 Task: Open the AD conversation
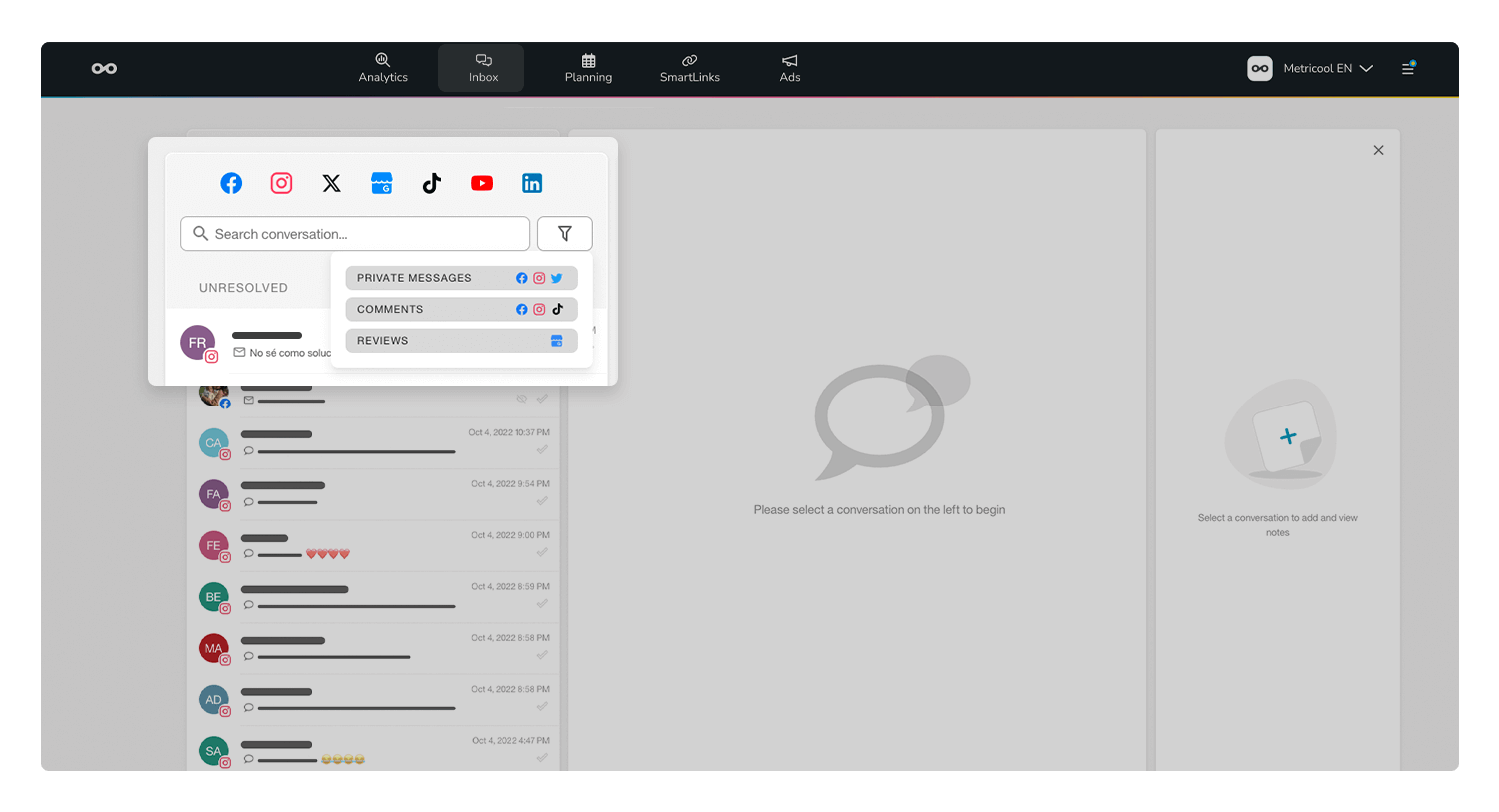pyautogui.click(x=374, y=700)
